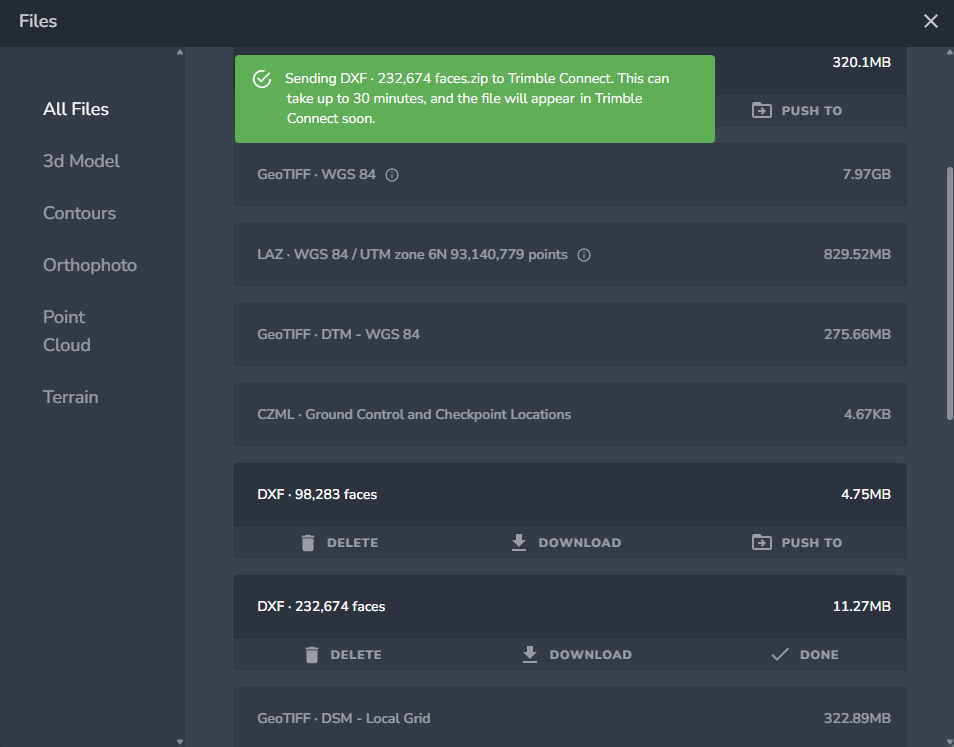
Task: Expand the CZML Ground Control row
Action: point(569,415)
